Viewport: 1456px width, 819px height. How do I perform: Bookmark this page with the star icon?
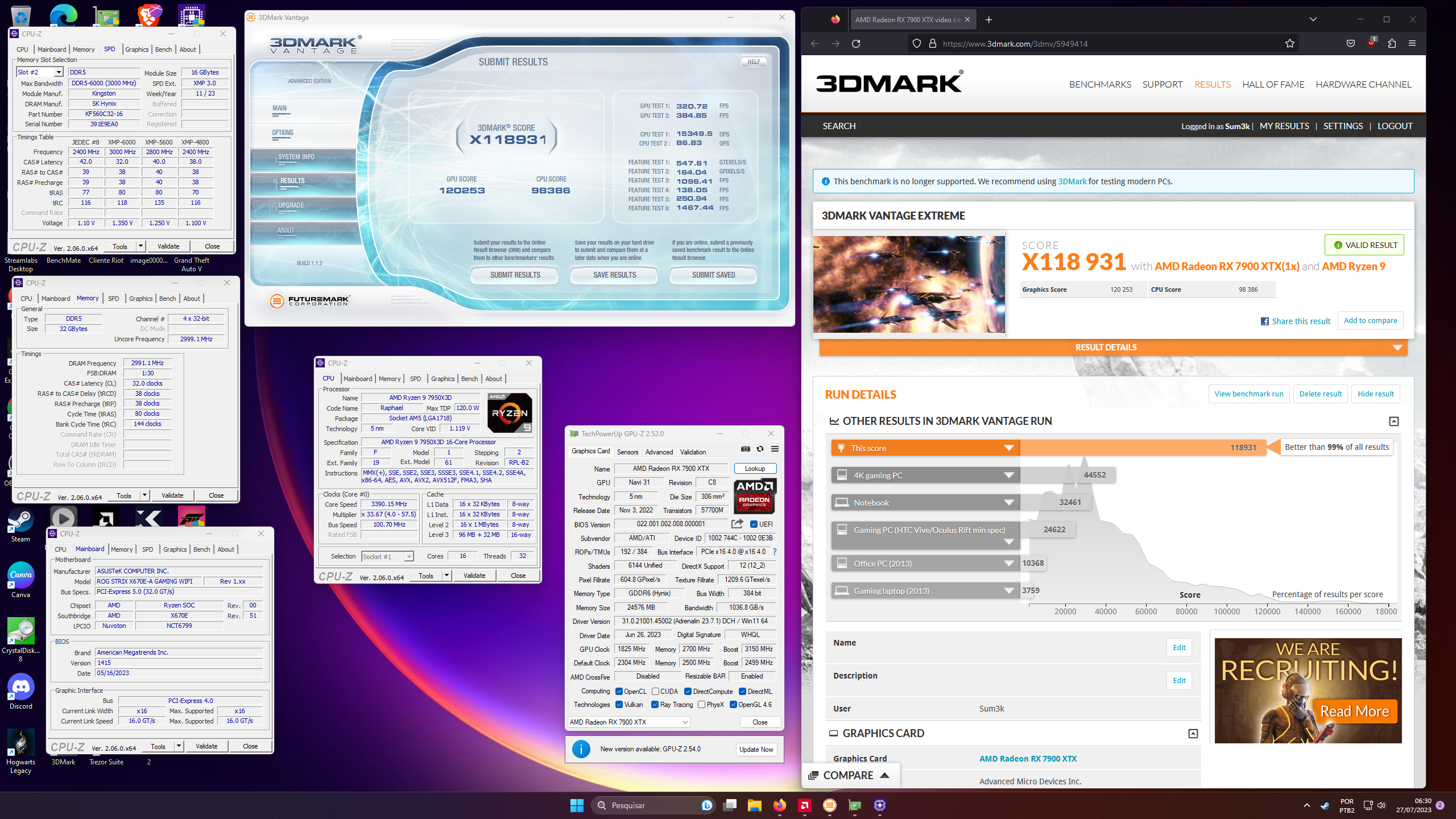coord(1290,44)
